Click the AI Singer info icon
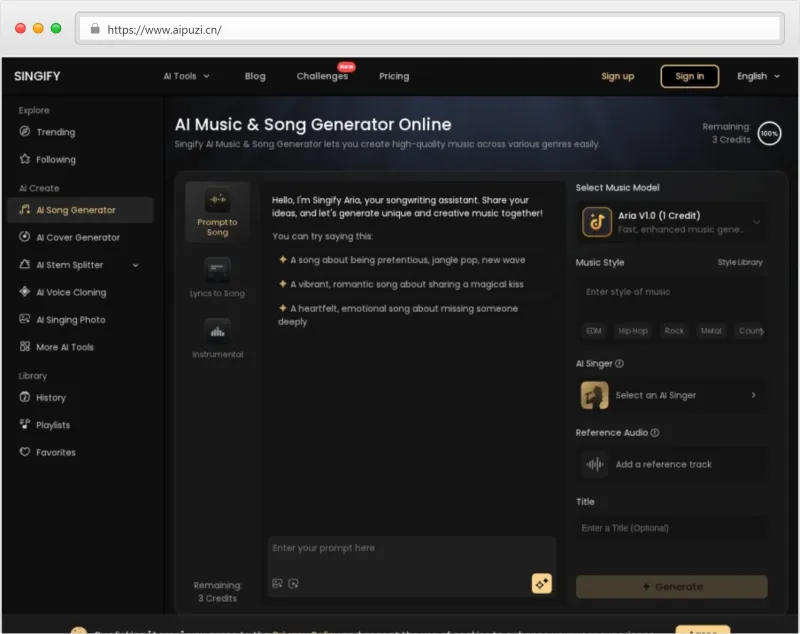Image resolution: width=800 pixels, height=634 pixels. click(619, 364)
